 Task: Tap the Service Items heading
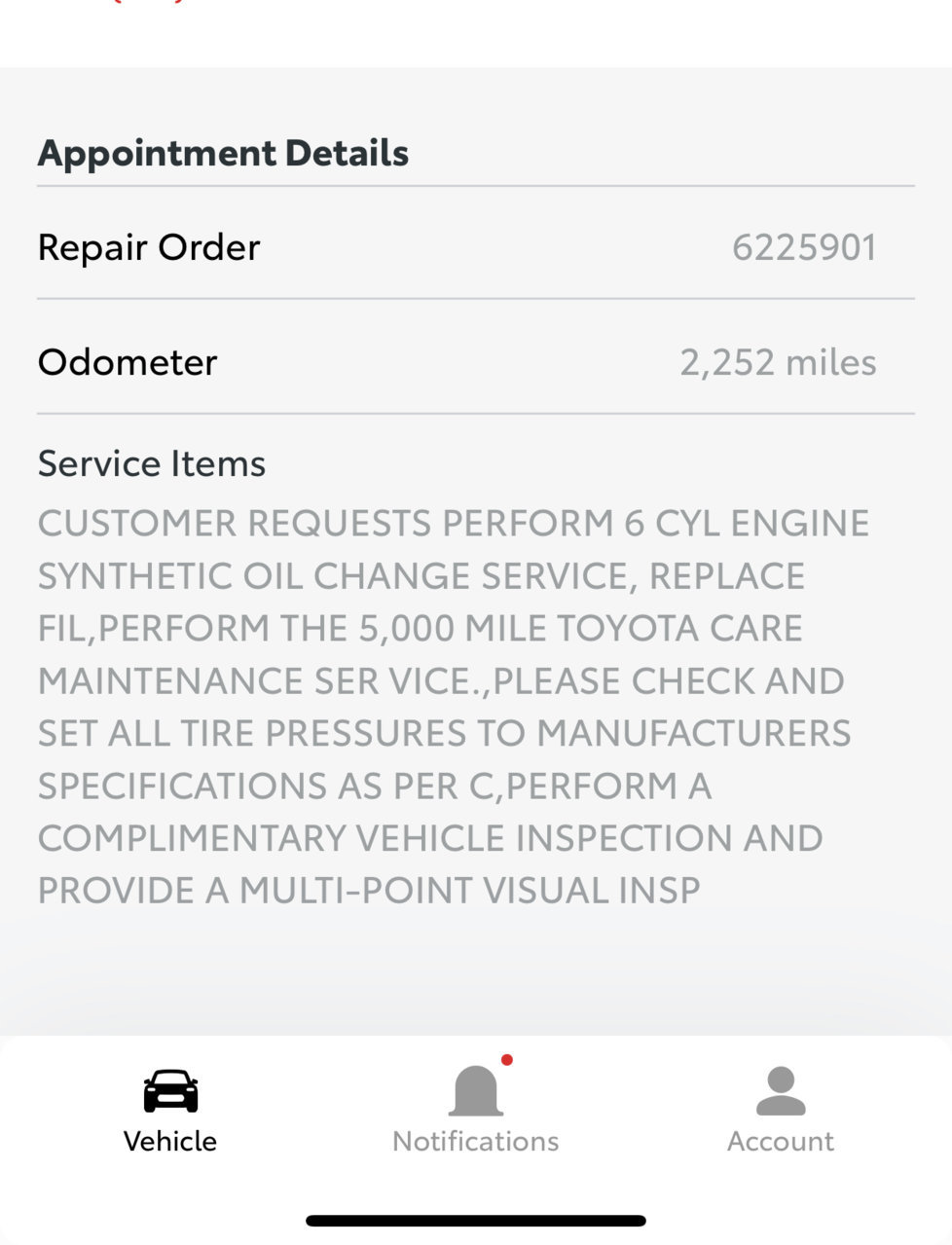pyautogui.click(x=152, y=463)
